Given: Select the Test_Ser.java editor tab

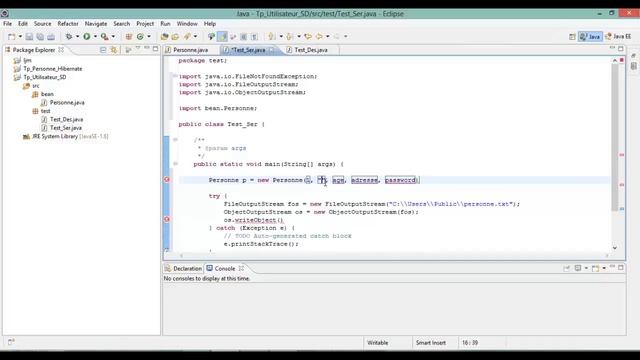Looking at the screenshot, I should click(x=248, y=50).
